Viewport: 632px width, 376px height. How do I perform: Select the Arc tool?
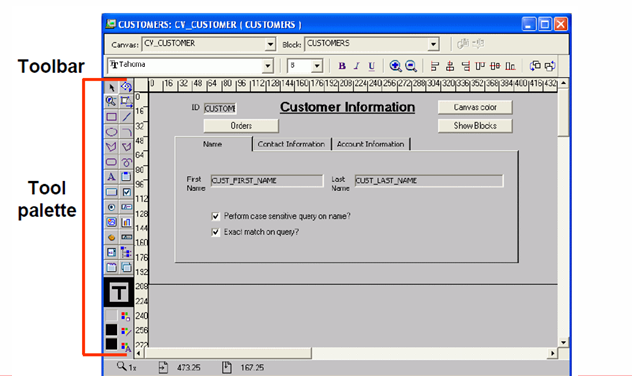126,132
